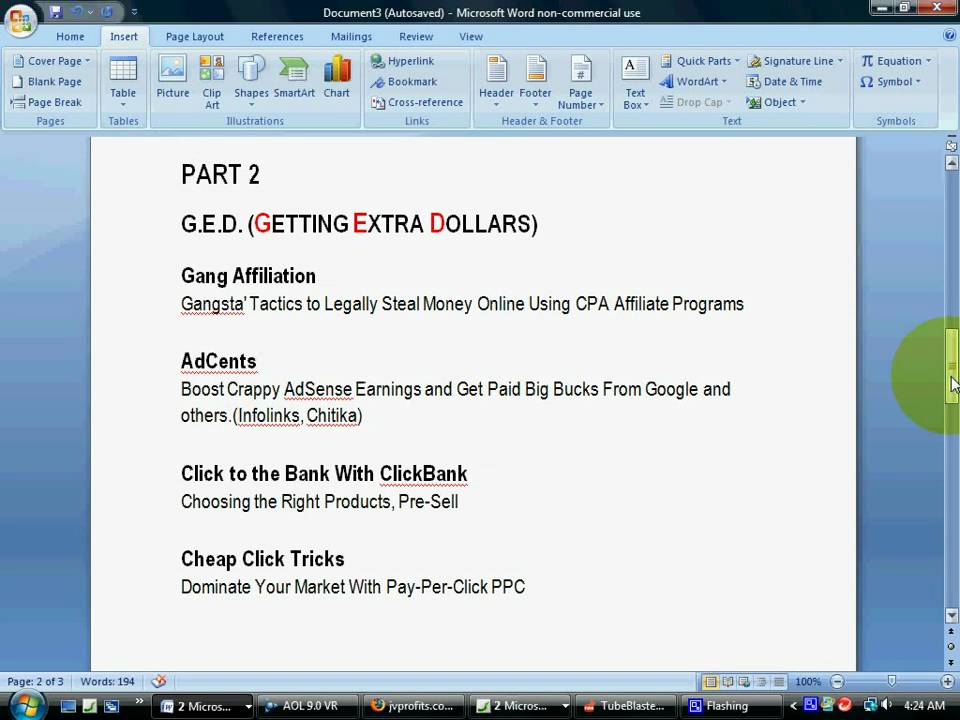Switch to the Review tab
The image size is (960, 720).
coord(416,37)
